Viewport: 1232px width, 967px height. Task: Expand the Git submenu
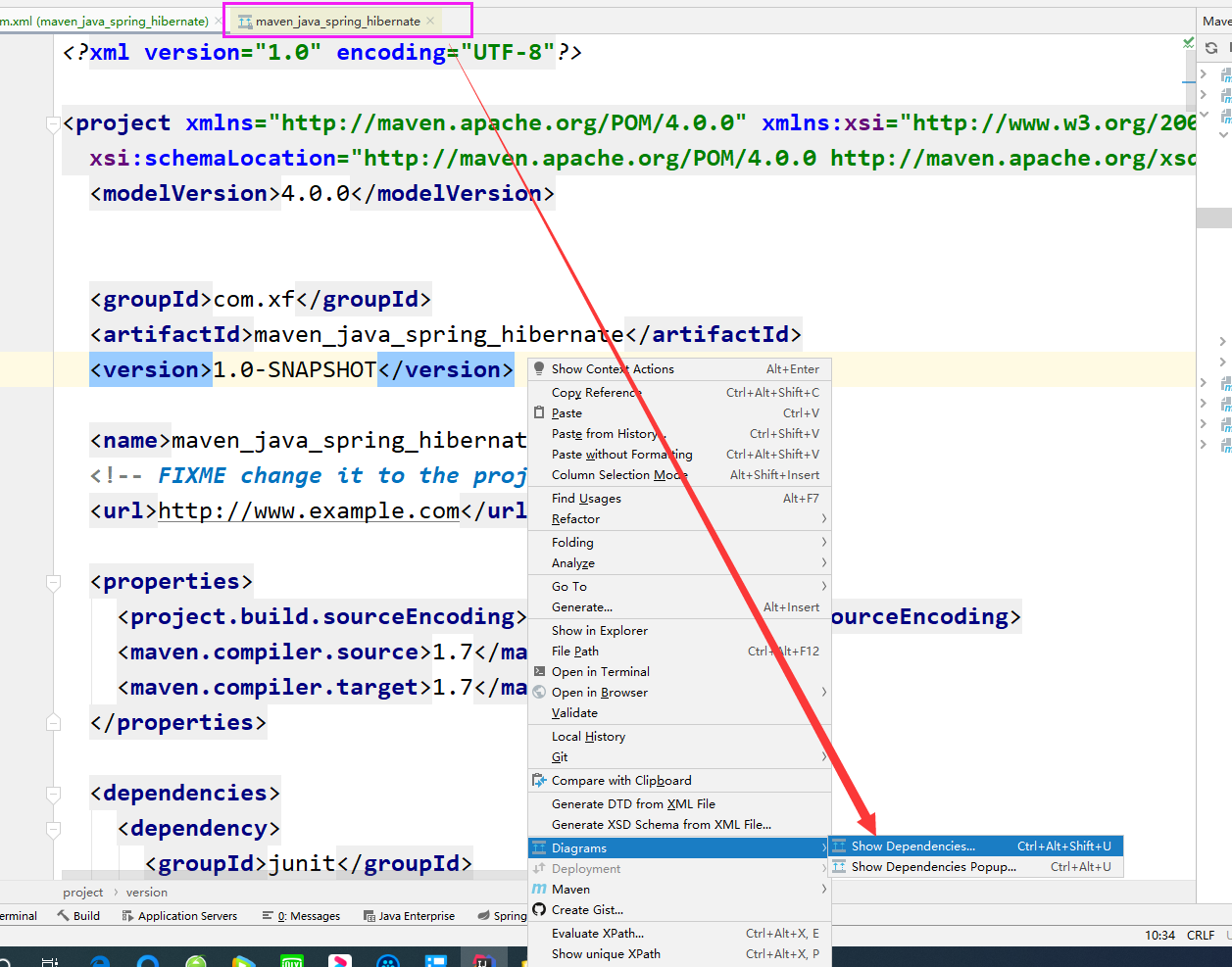[x=678, y=757]
